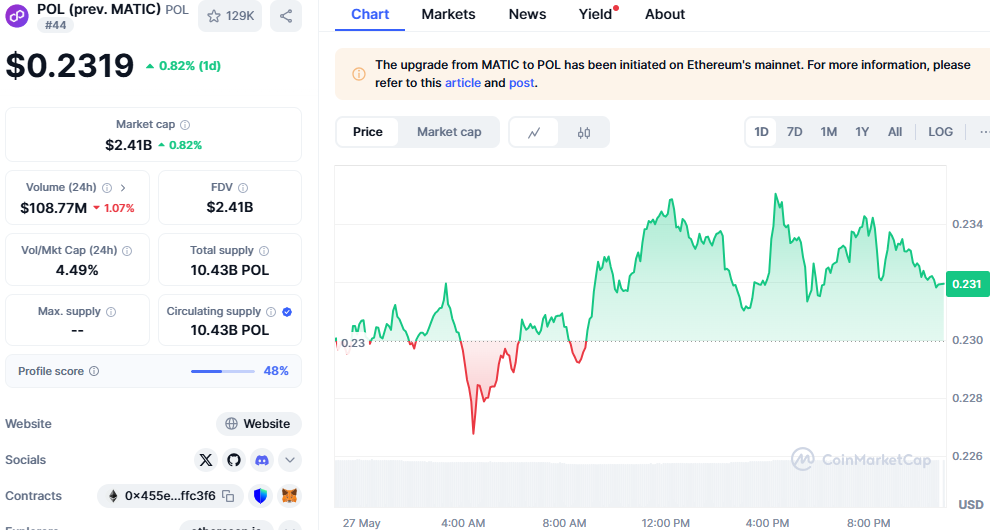Open the News tab

(x=527, y=15)
